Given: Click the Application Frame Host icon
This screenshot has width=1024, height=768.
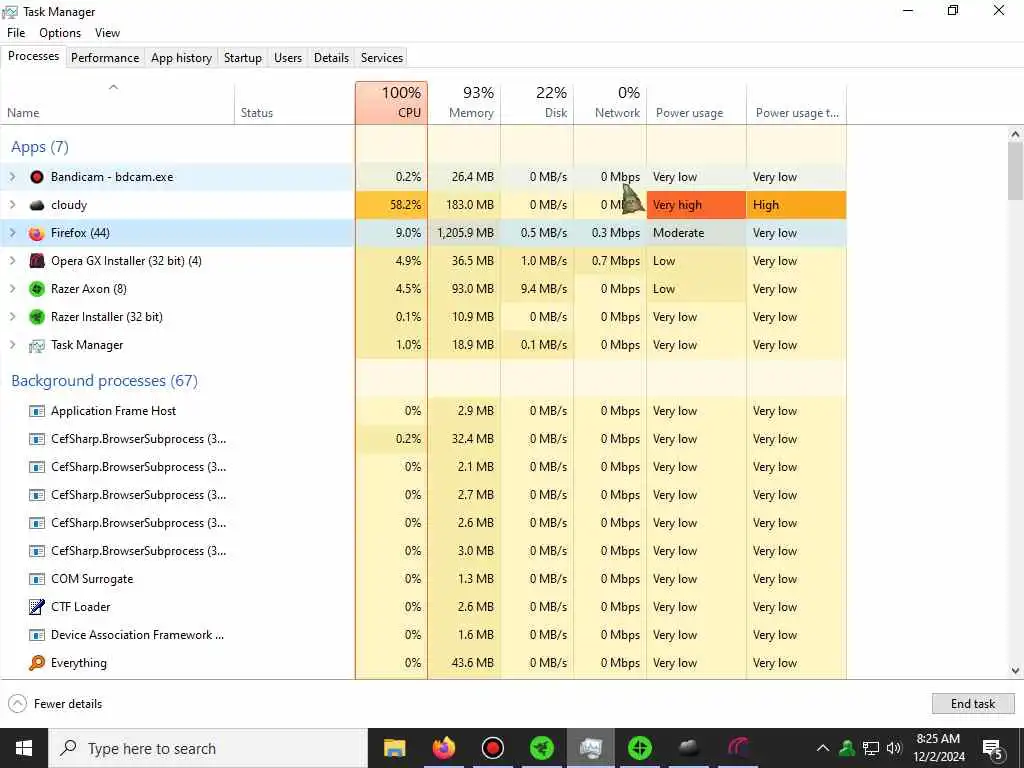Looking at the screenshot, I should click(37, 411).
